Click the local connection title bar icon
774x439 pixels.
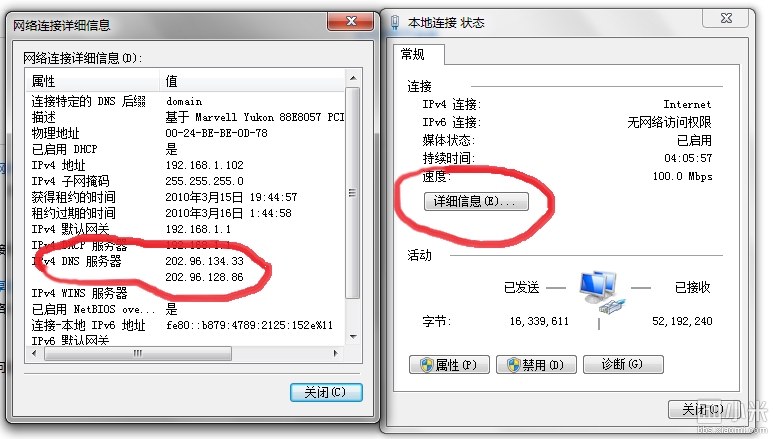[394, 23]
